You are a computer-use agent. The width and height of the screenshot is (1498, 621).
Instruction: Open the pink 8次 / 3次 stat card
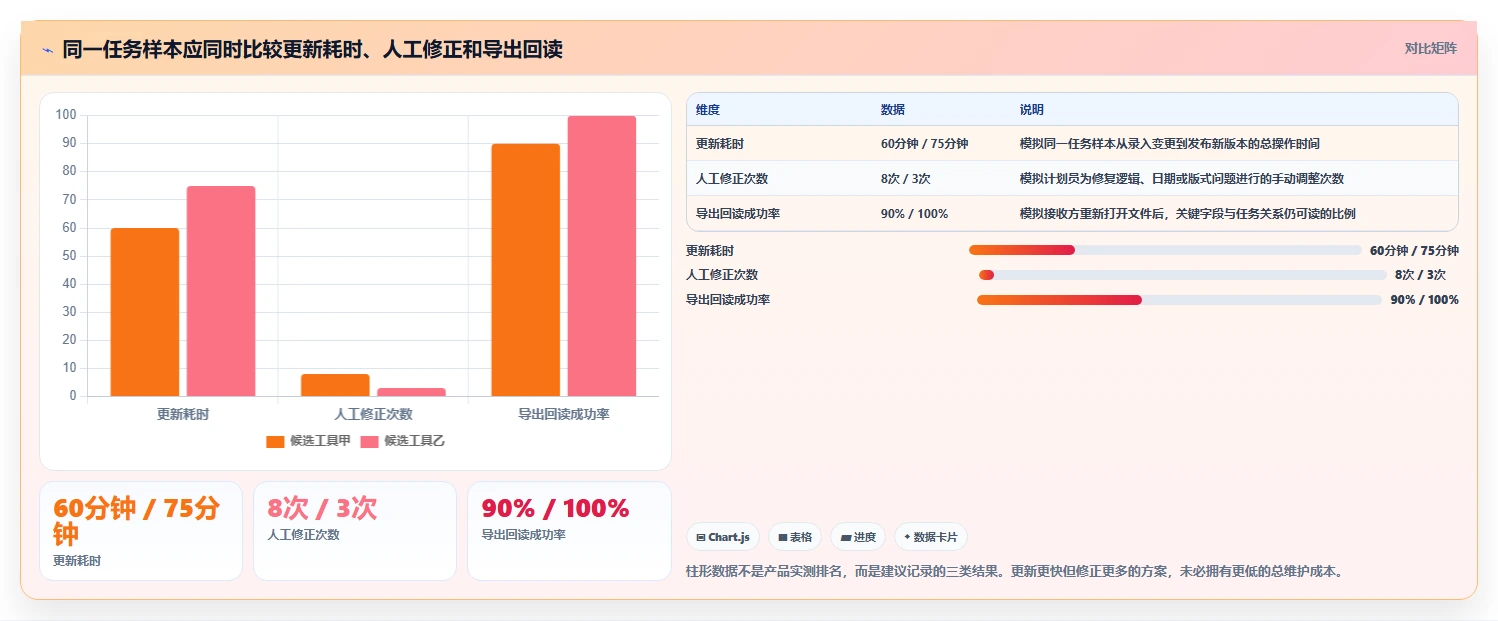click(x=355, y=531)
